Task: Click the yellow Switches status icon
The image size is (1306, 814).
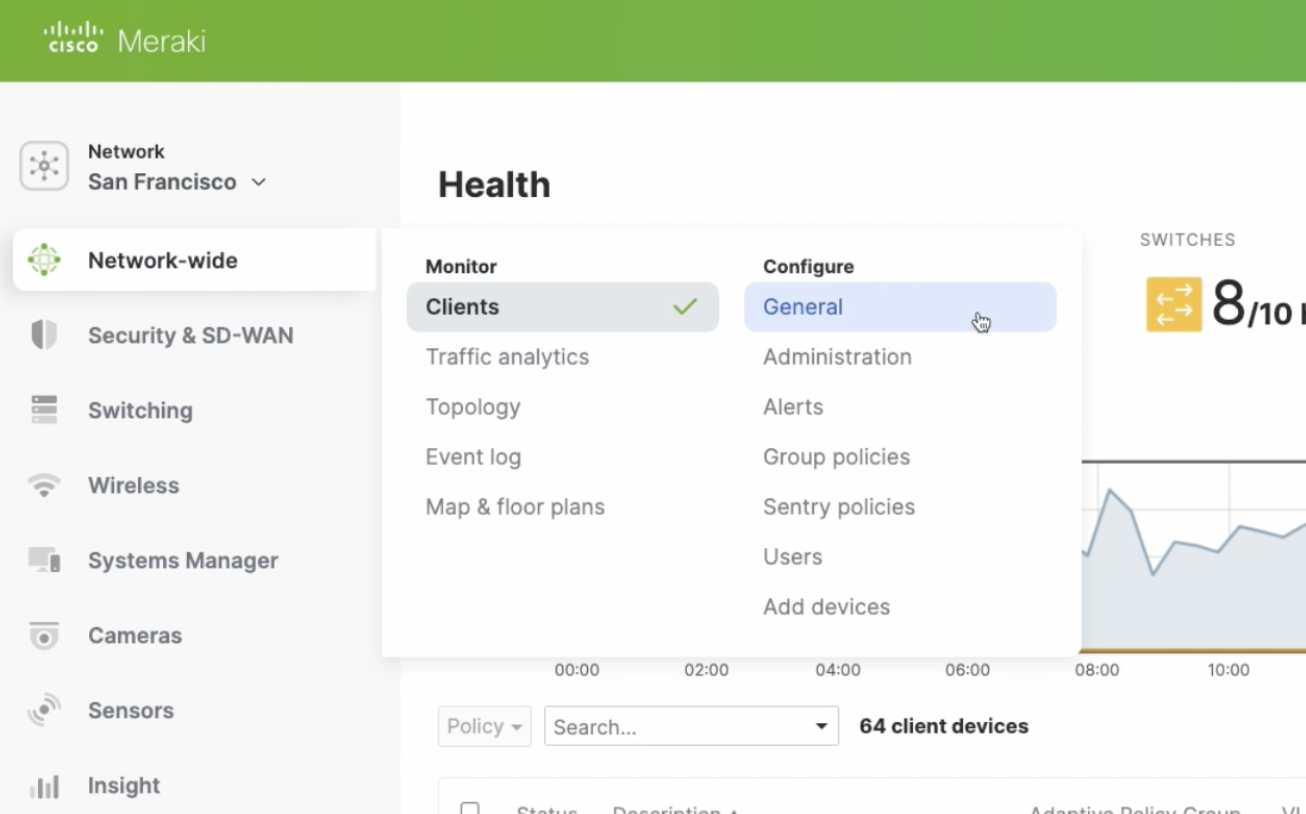Action: click(1173, 303)
